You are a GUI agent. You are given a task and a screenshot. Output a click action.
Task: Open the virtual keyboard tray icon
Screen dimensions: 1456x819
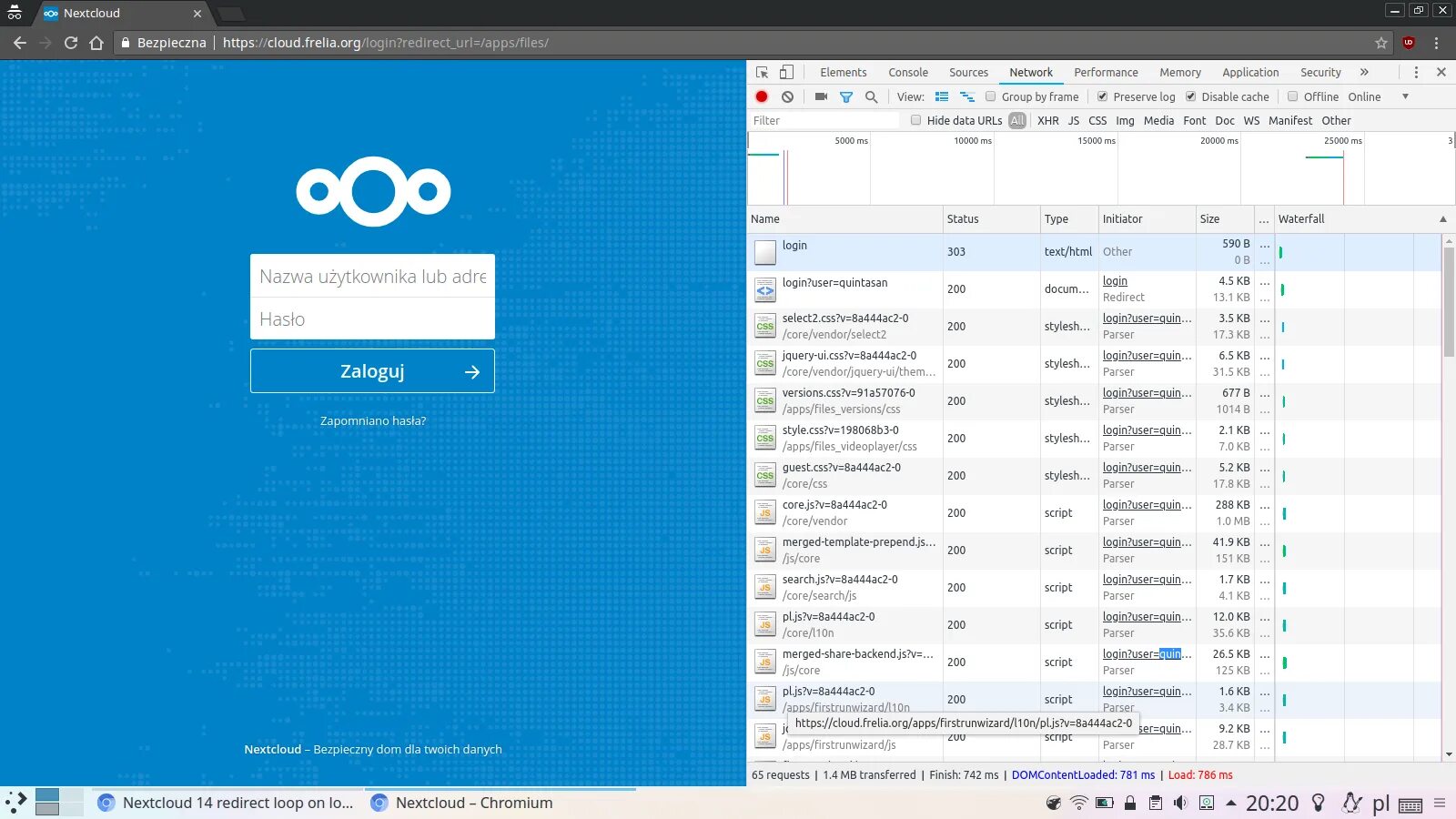(x=1410, y=804)
